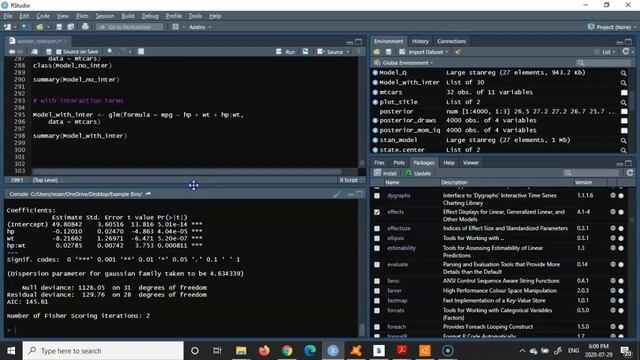Viewport: 640px width, 360px height.
Task: Open the Source button dropdown arrow
Action: point(348,52)
